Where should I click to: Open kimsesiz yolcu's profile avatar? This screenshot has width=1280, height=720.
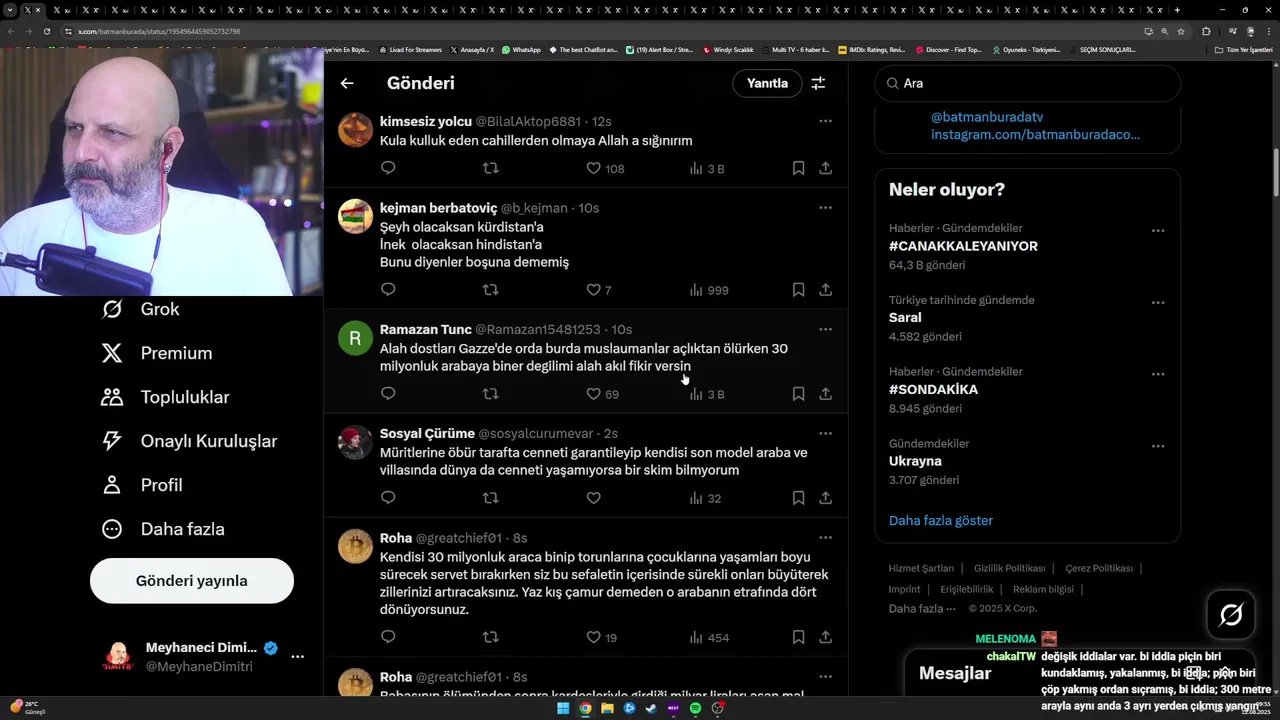pyautogui.click(x=355, y=129)
